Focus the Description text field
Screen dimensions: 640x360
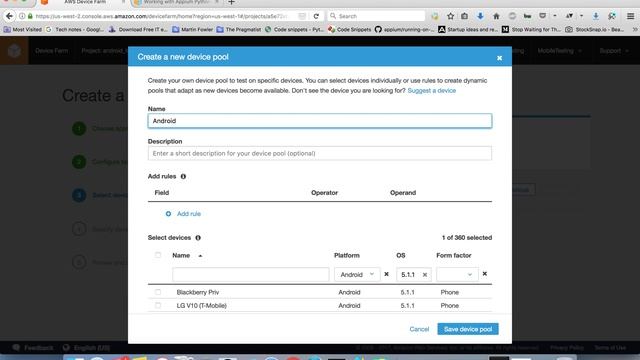320,153
